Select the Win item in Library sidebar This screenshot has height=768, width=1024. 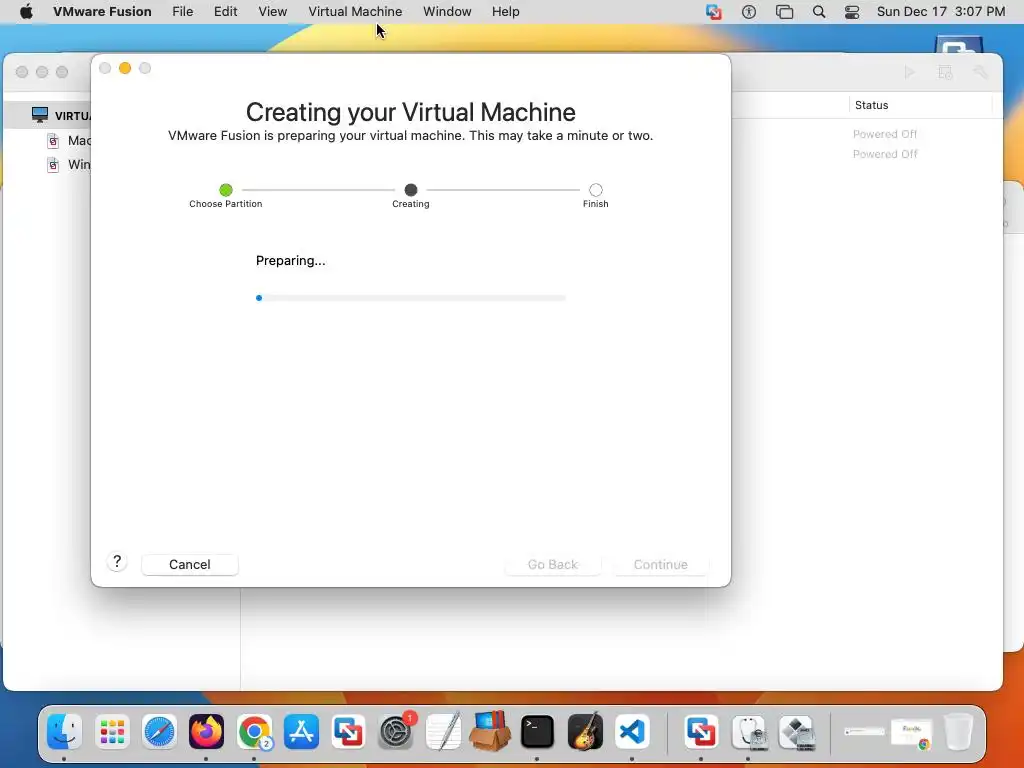tap(79, 165)
